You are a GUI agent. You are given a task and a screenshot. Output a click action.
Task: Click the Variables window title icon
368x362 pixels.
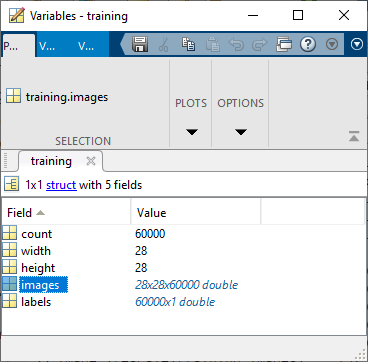[16, 15]
